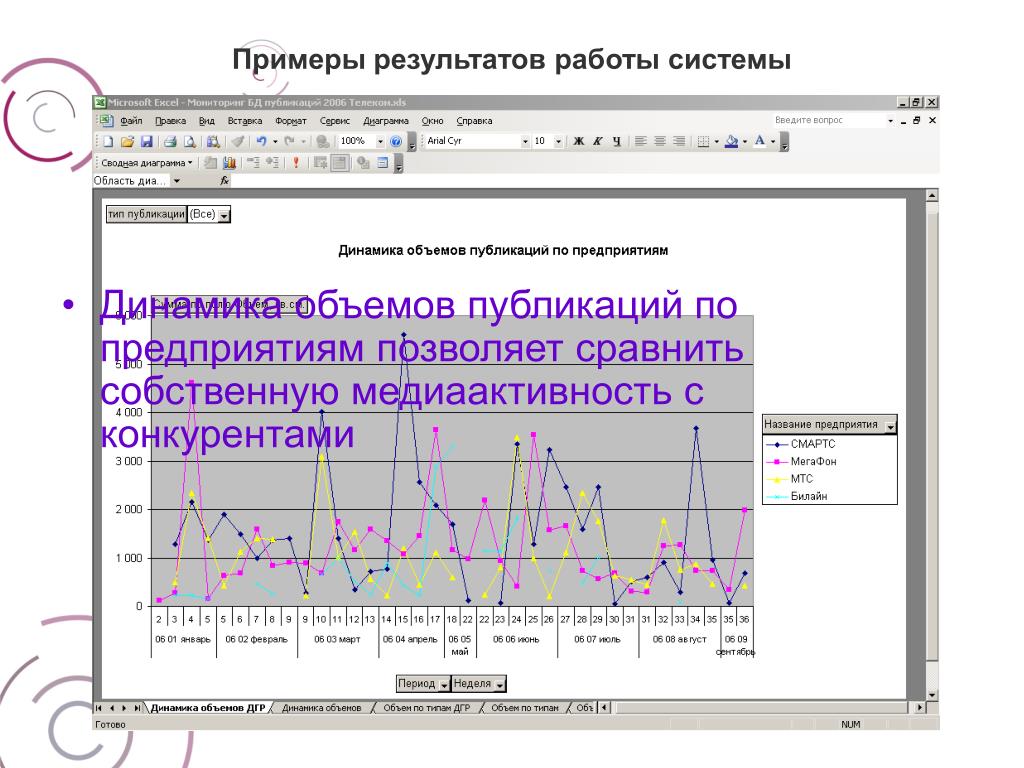
Task: Select the МегаФон legend entry
Action: coord(802,462)
